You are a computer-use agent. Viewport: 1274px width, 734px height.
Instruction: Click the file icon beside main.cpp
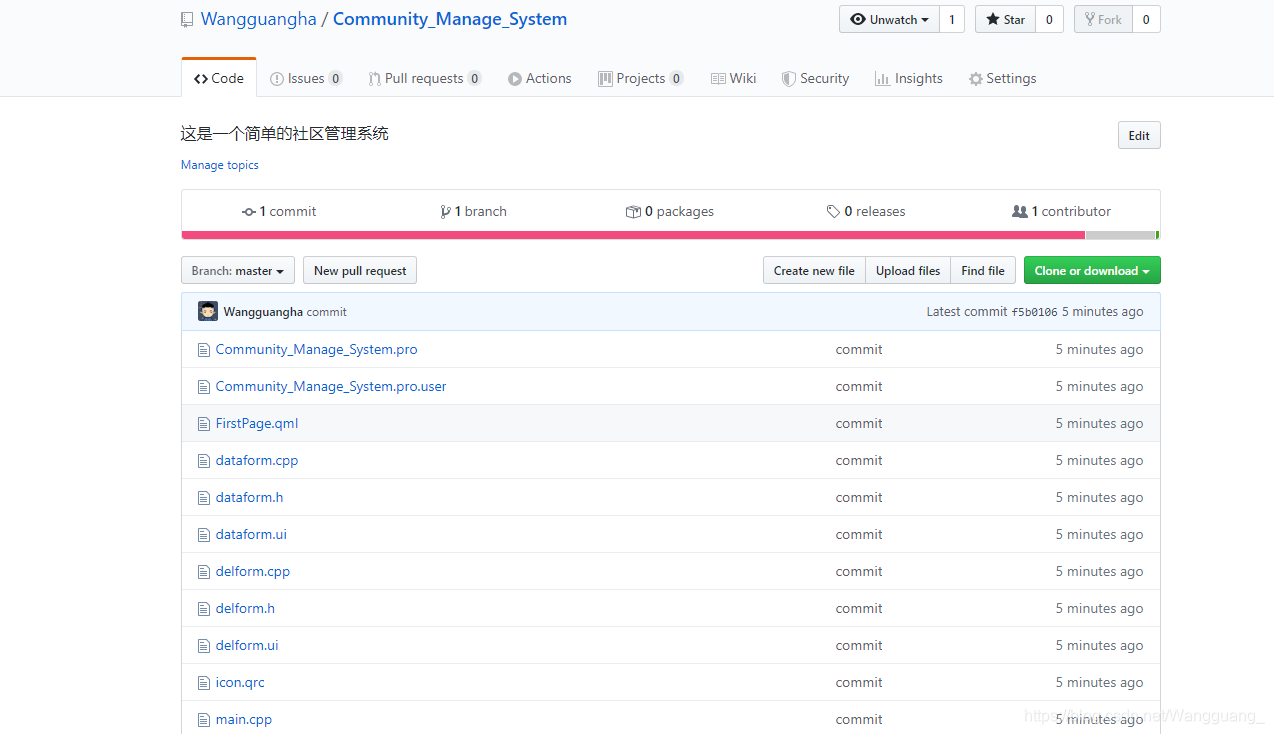click(x=204, y=720)
